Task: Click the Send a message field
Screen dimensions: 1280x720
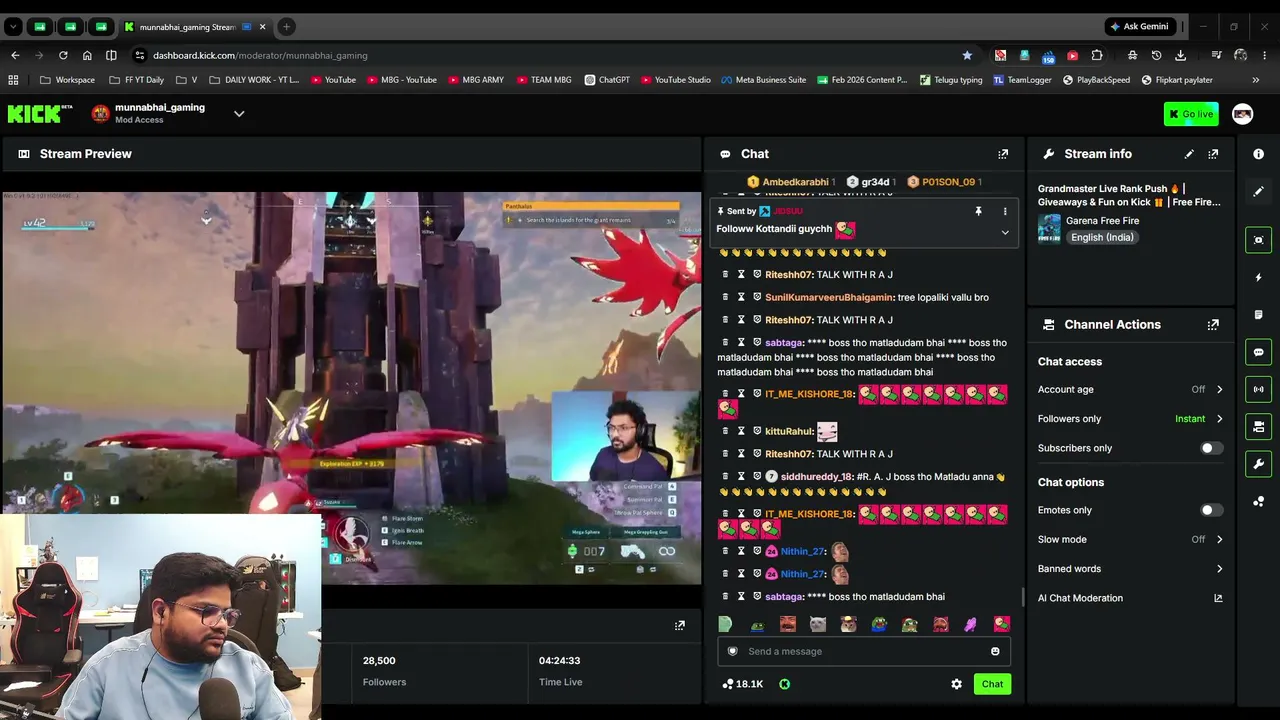Action: coord(864,652)
